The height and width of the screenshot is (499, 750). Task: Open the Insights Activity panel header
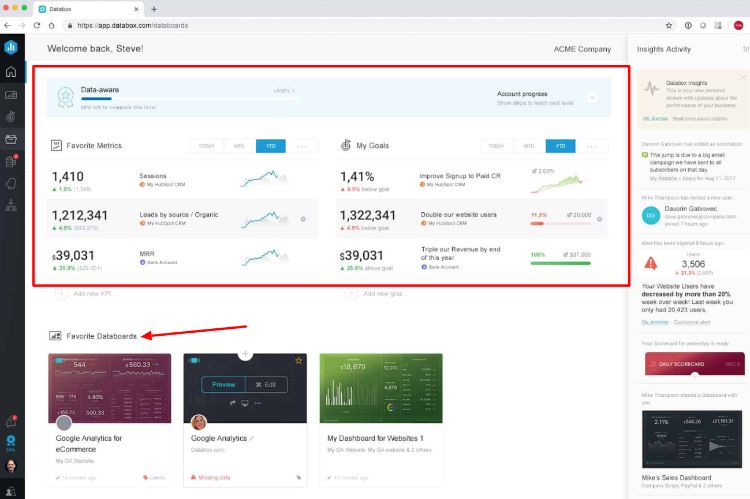coord(664,49)
